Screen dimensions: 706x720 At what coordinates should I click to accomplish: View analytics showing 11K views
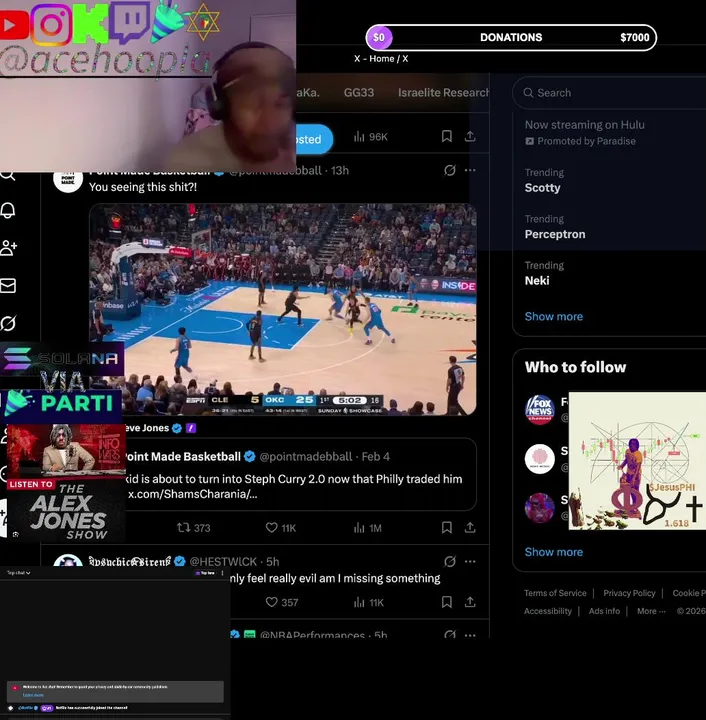click(369, 602)
